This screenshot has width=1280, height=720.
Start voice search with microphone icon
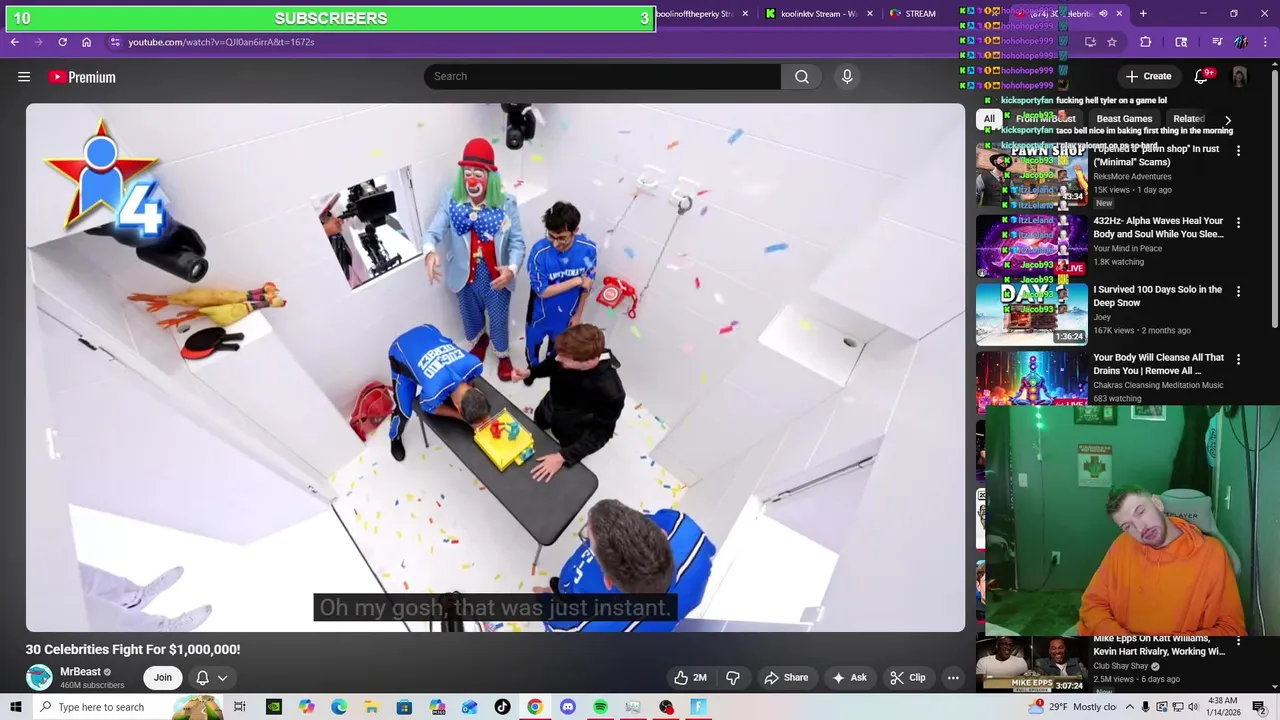pyautogui.click(x=847, y=77)
